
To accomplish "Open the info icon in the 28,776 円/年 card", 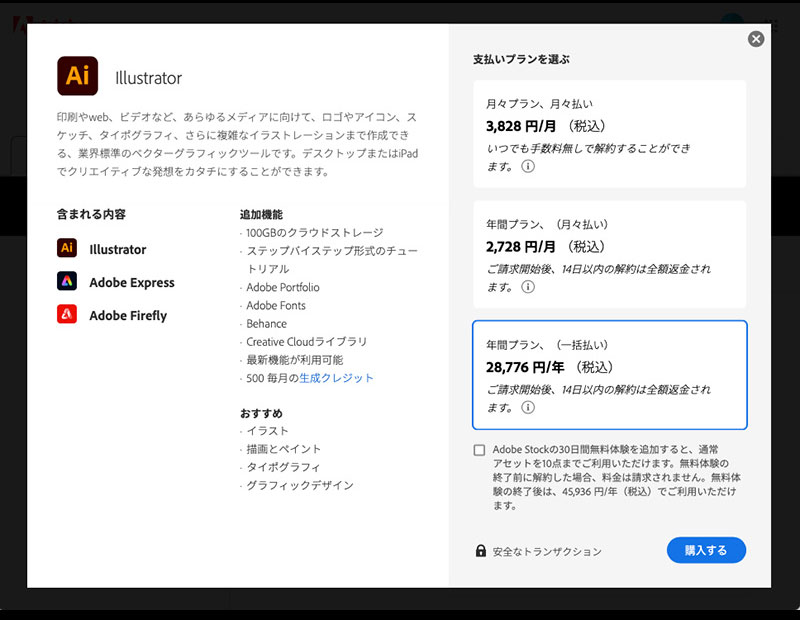I will [528, 407].
